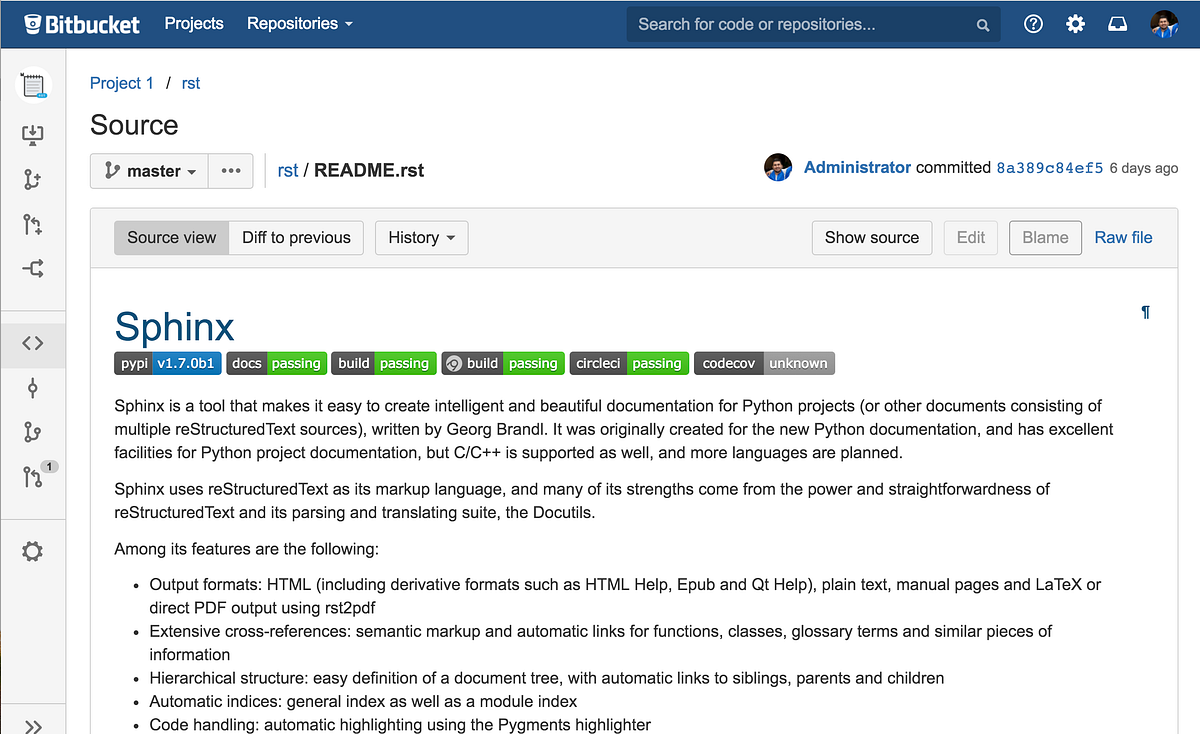Open the master branch selector
Image resolution: width=1200 pixels, height=734 pixels.
pos(148,171)
